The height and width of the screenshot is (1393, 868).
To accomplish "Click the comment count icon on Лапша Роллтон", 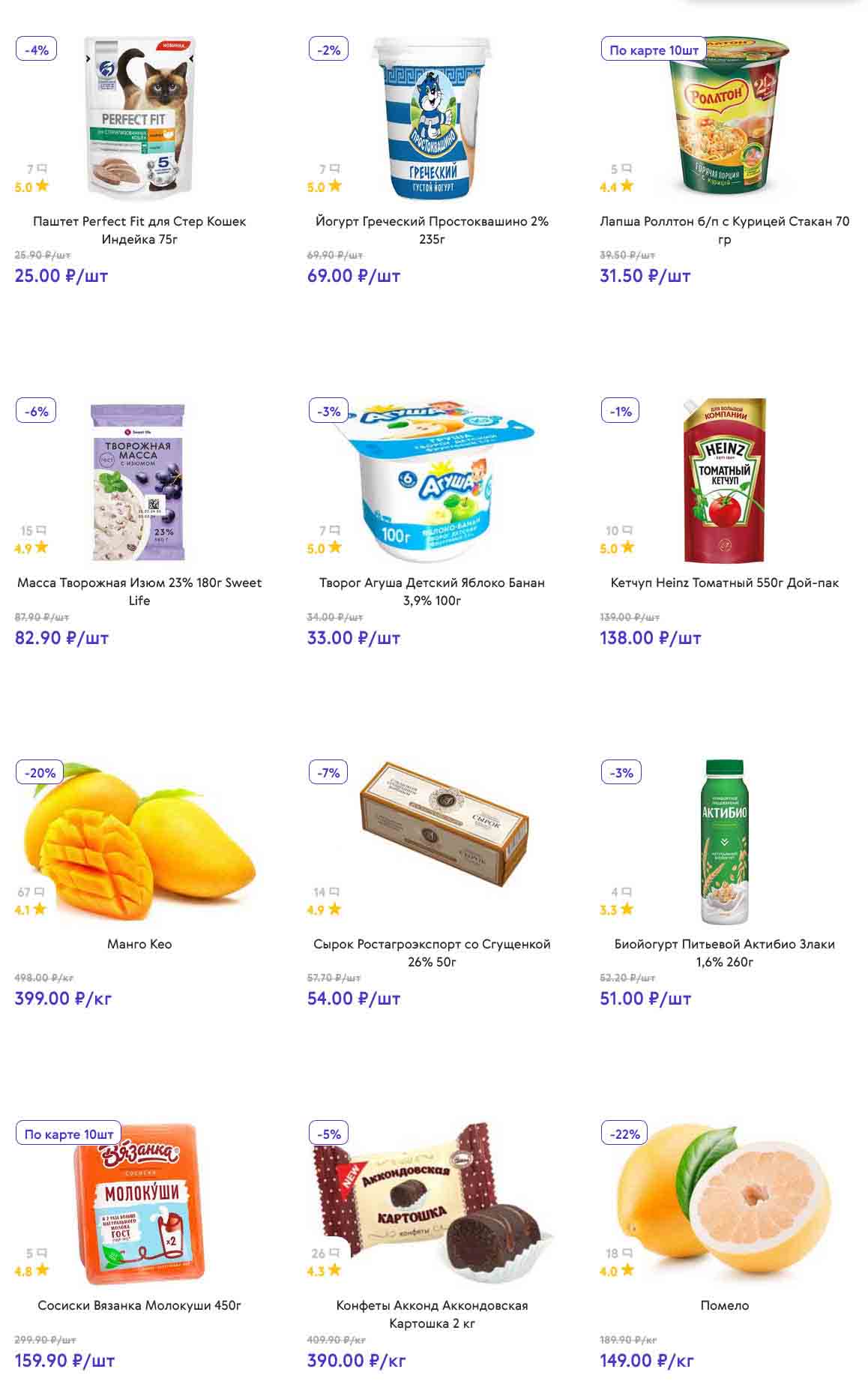I will click(627, 169).
